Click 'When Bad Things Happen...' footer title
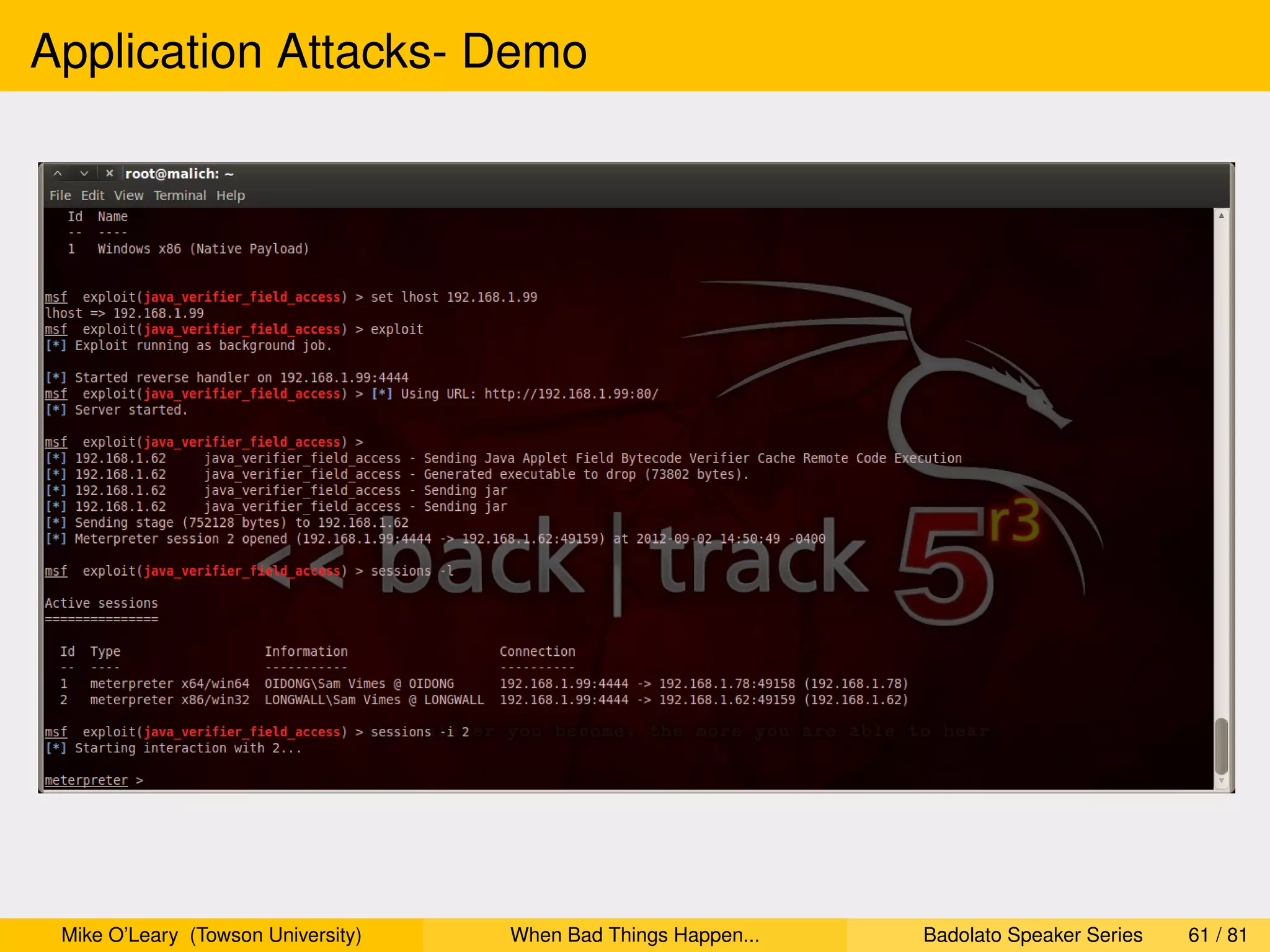Screen dimensions: 1270x952 click(x=635, y=935)
